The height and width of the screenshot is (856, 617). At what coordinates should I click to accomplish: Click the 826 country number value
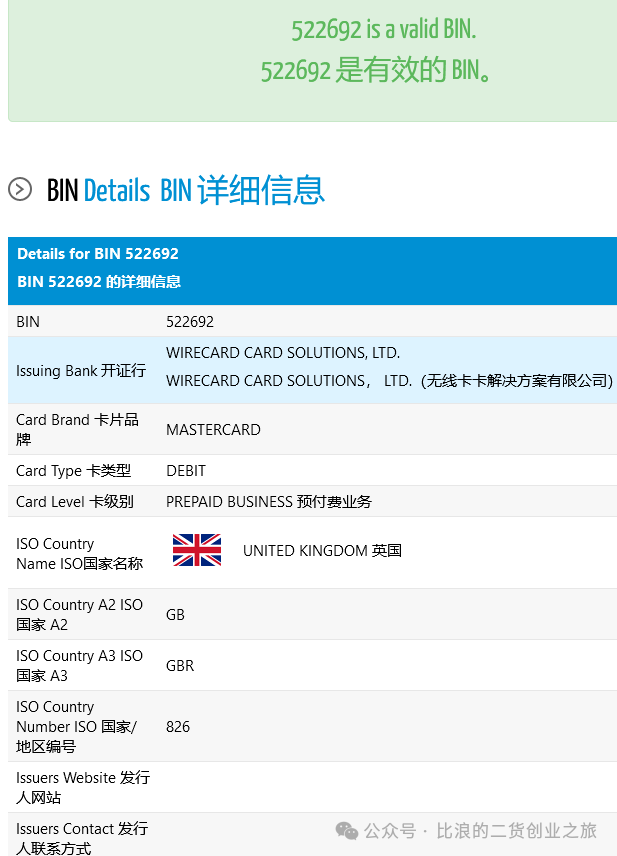[x=178, y=727]
